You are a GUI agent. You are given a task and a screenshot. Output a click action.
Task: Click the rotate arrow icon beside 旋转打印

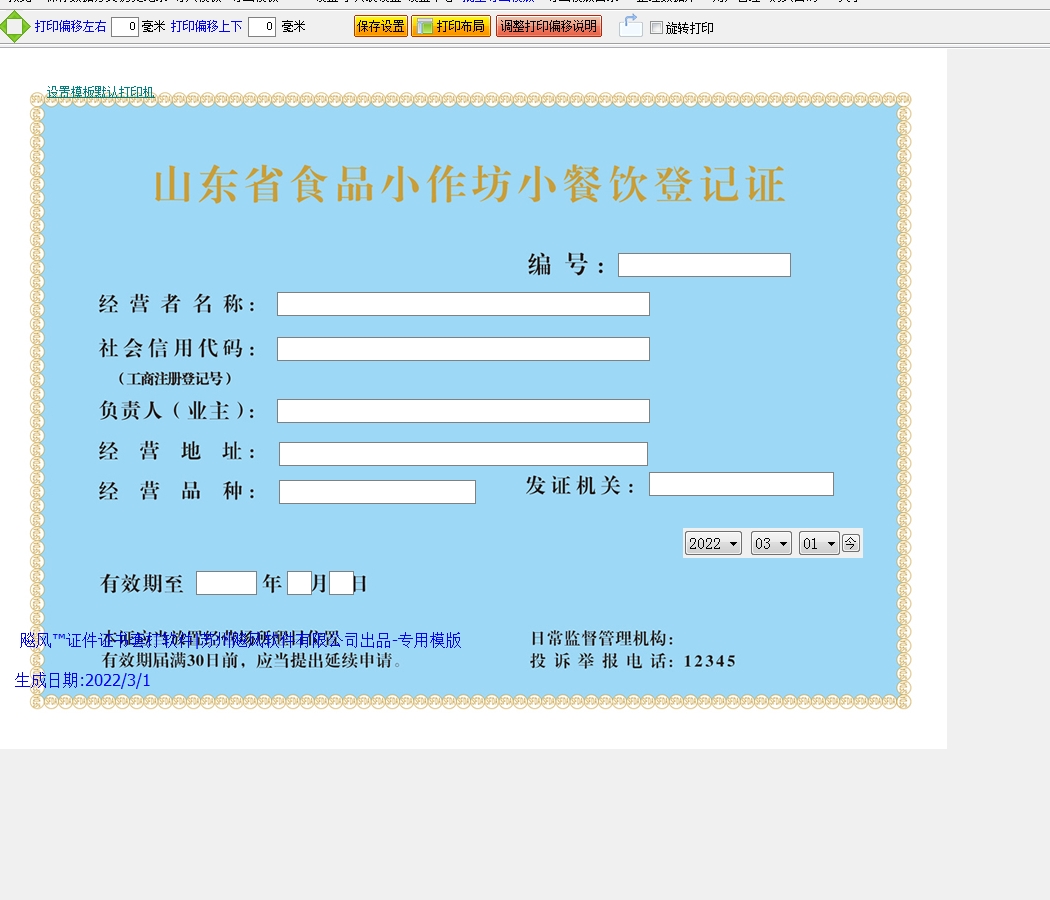point(630,26)
